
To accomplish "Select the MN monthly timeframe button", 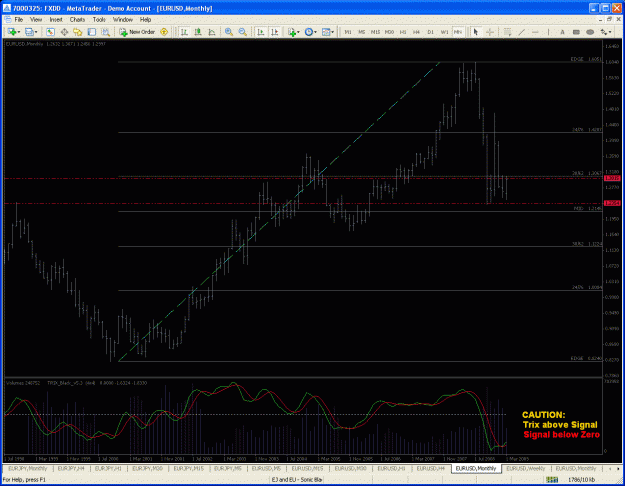I will (458, 32).
